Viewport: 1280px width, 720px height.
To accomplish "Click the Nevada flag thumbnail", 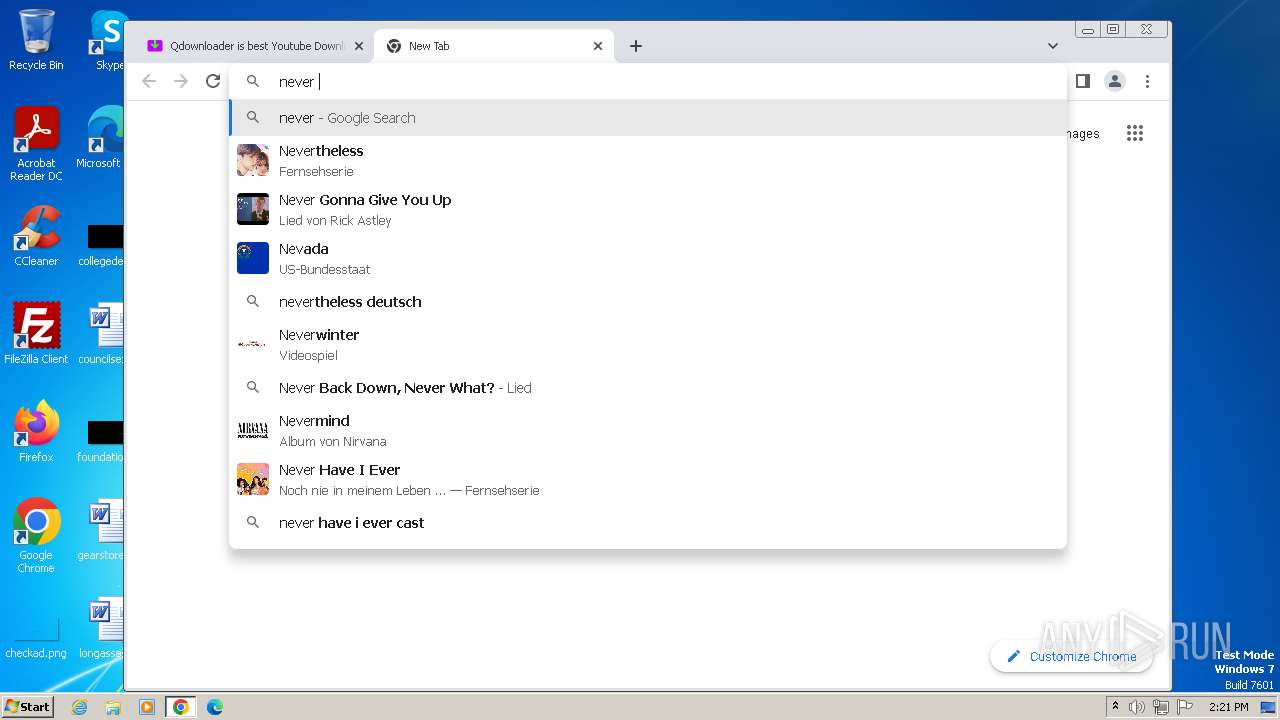I will [253, 258].
